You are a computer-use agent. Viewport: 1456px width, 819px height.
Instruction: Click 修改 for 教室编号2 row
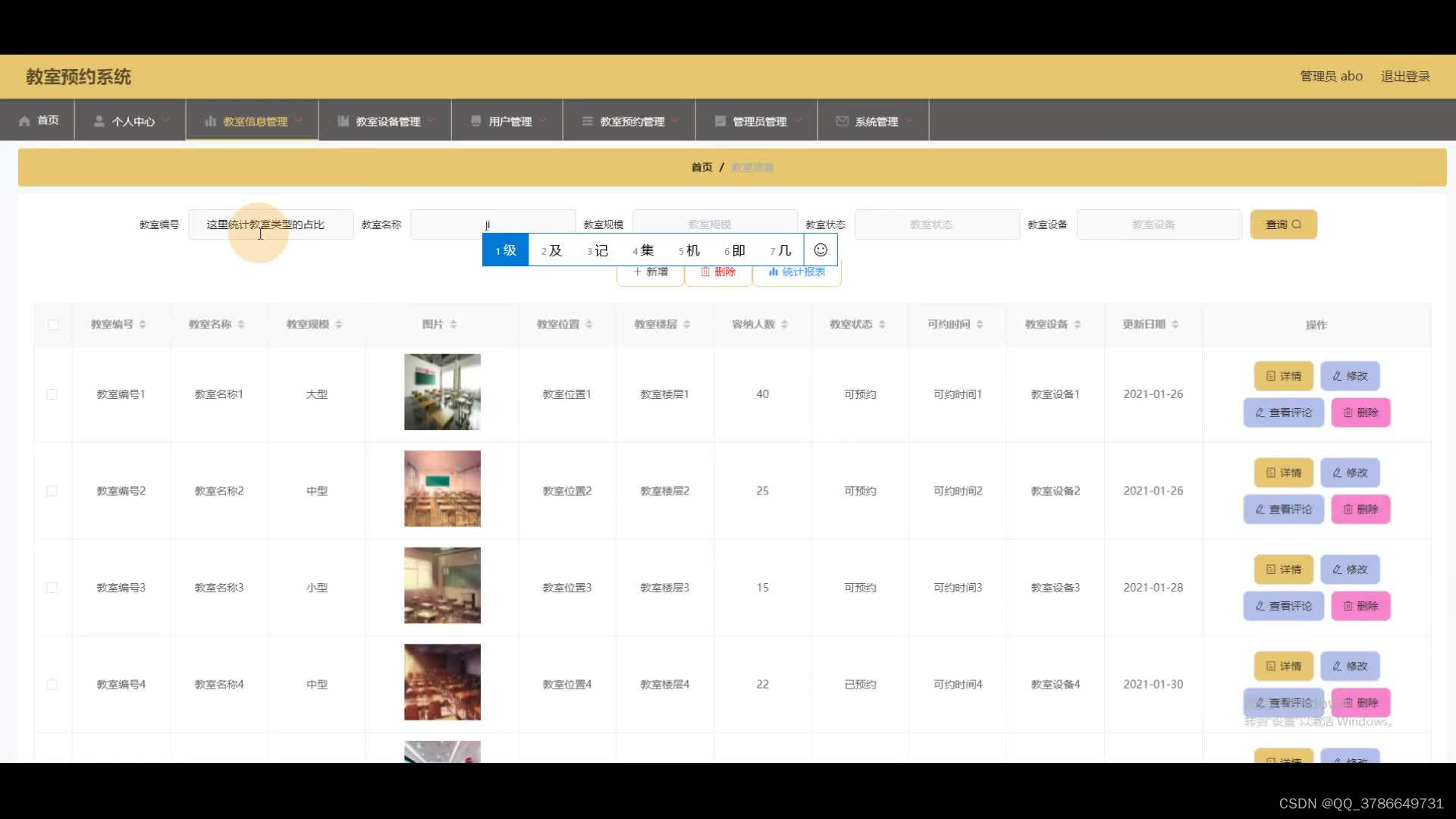click(1350, 472)
